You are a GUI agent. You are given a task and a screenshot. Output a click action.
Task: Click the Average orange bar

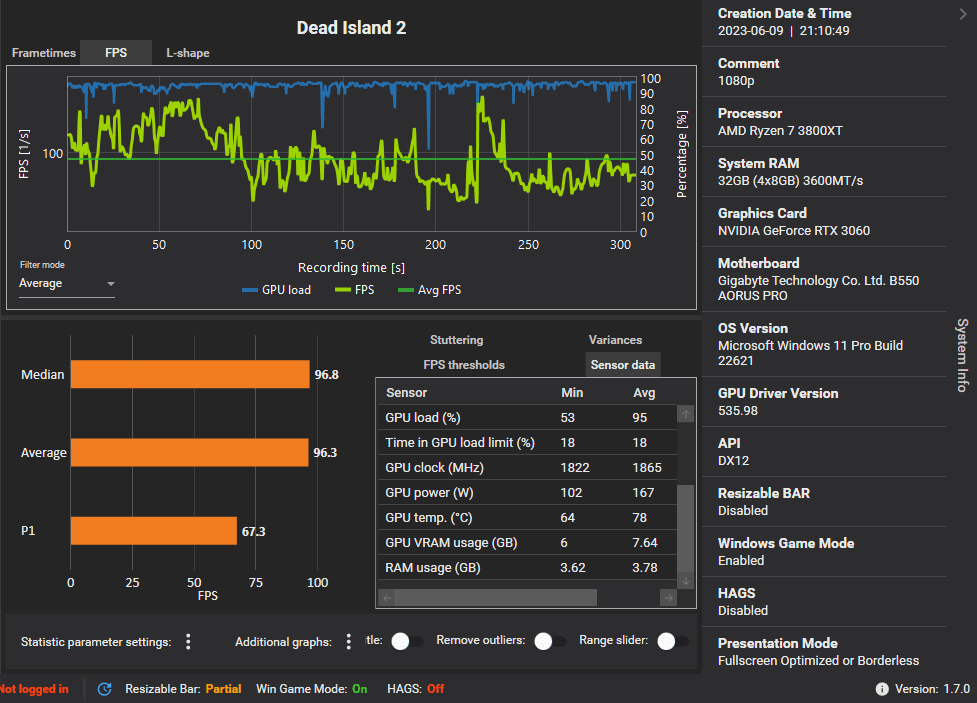189,452
